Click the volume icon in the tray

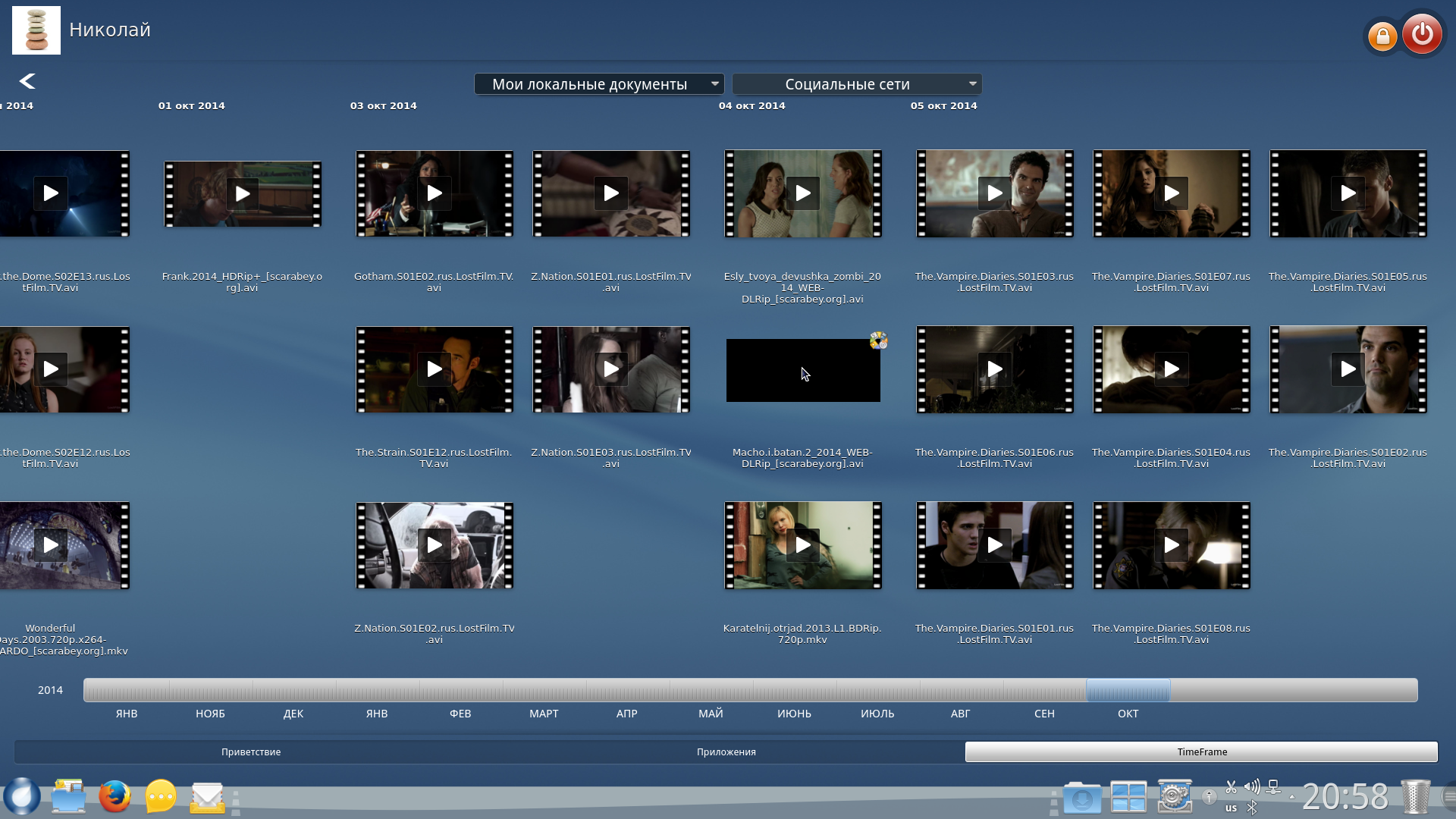coord(1252,786)
